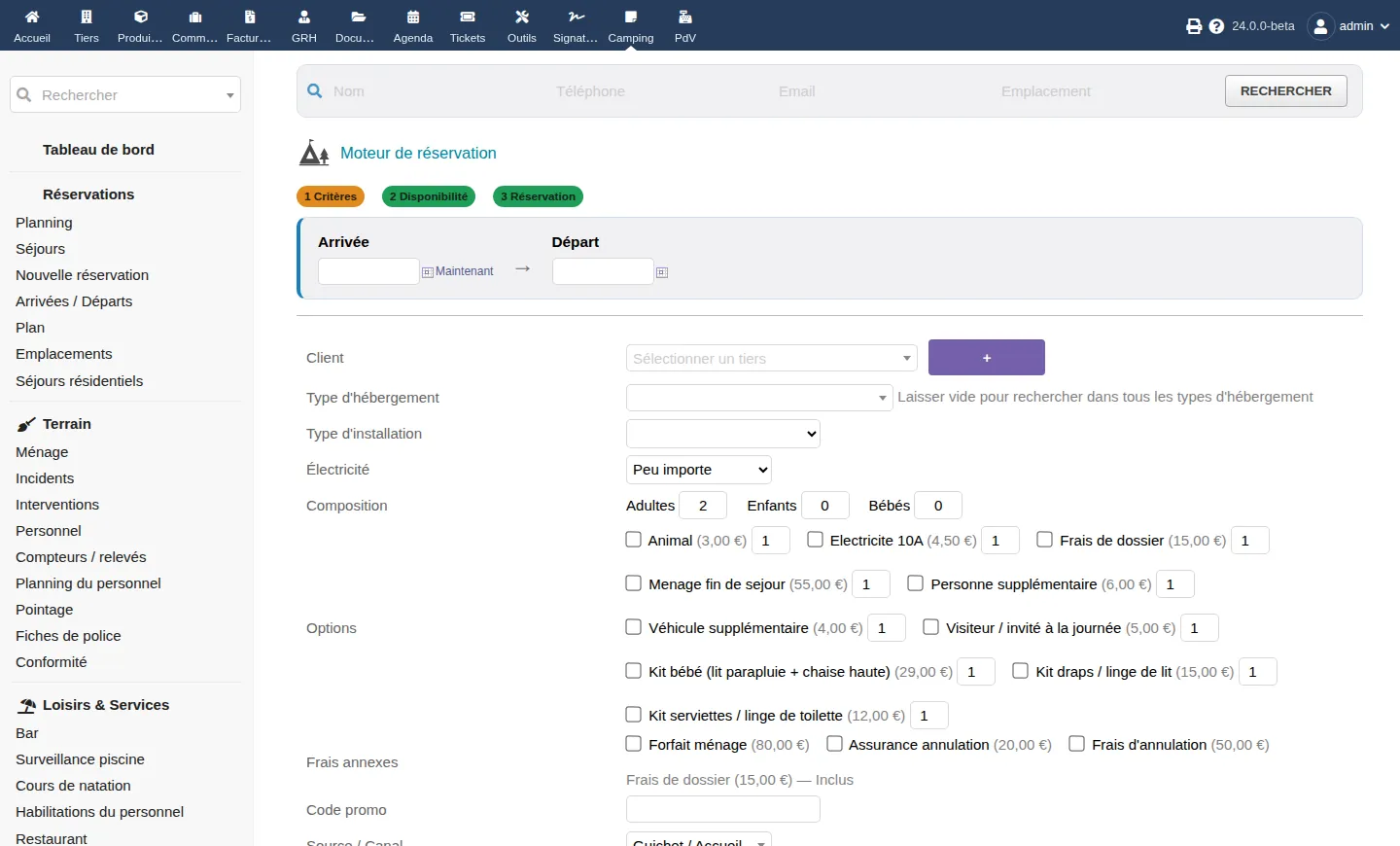Image resolution: width=1400 pixels, height=846 pixels.
Task: Open Séjours in the sidebar menu
Action: click(41, 249)
